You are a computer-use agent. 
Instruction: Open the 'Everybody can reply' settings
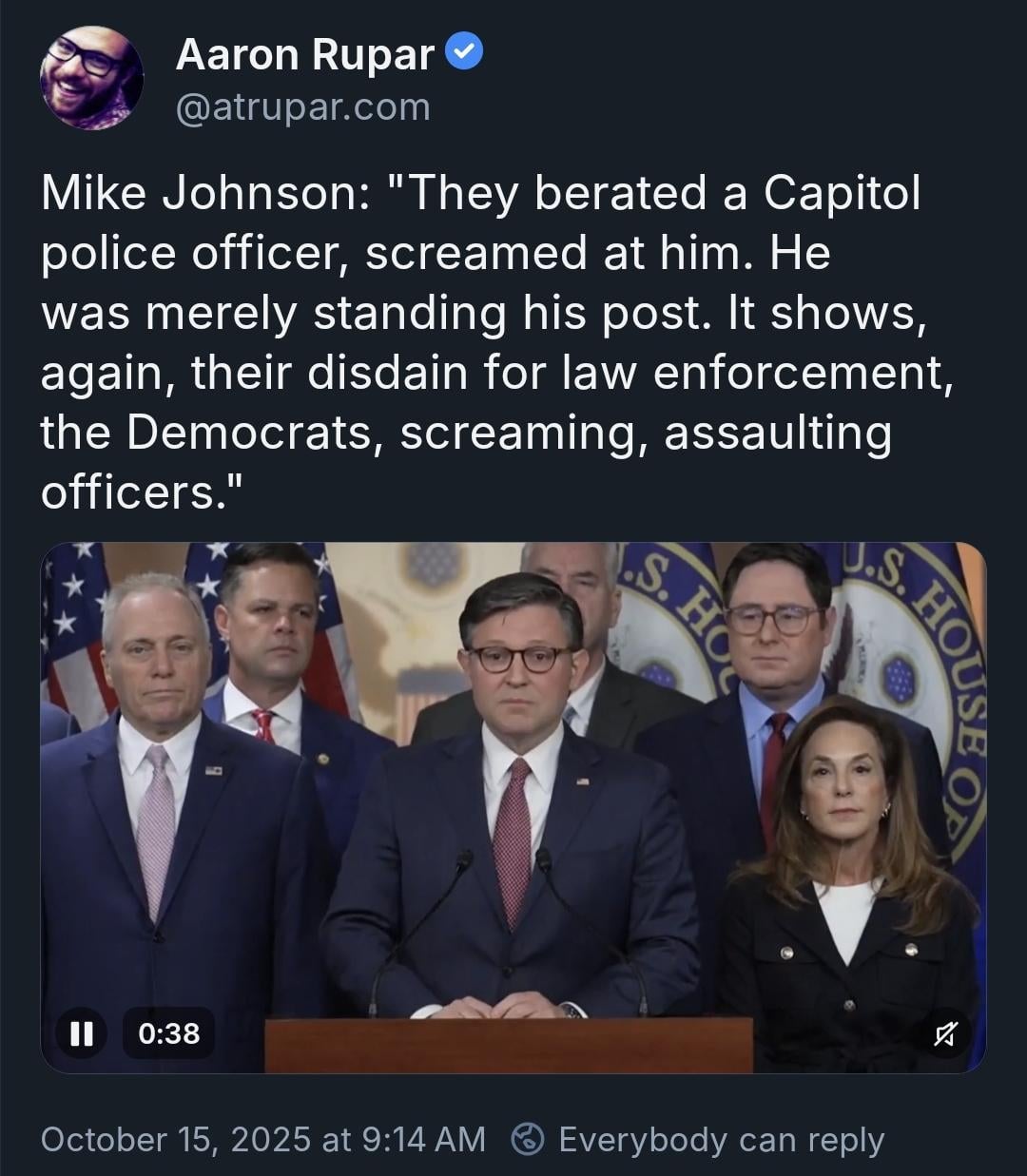[x=721, y=1139]
